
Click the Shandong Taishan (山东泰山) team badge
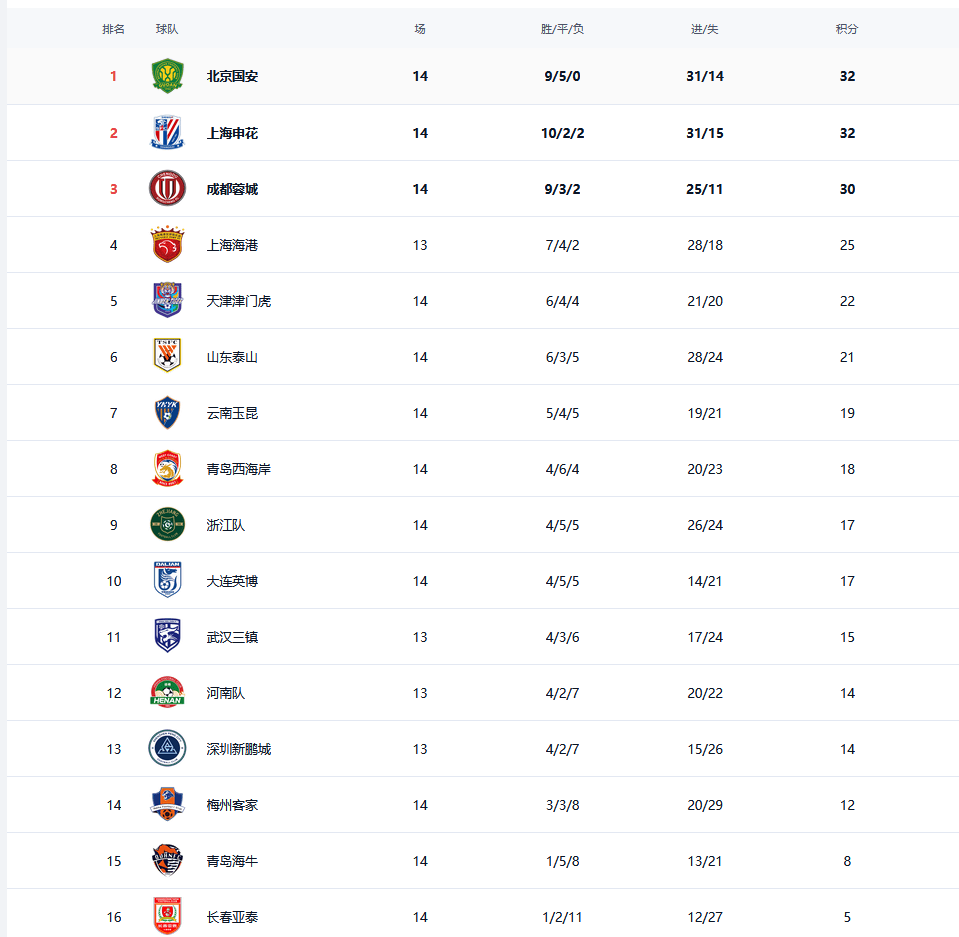pyautogui.click(x=167, y=357)
